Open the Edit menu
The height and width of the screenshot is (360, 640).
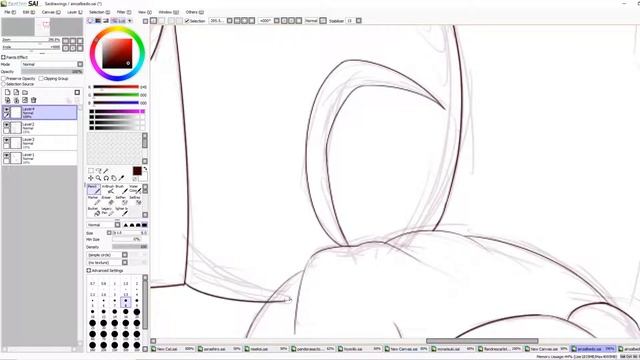point(29,12)
